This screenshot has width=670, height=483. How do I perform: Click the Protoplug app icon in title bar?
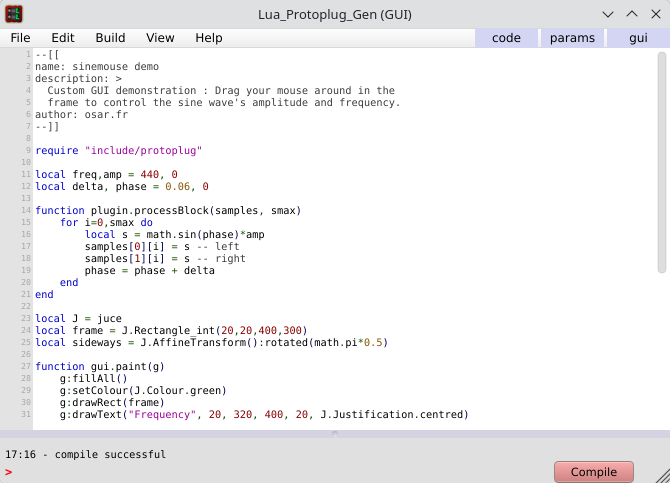(14, 14)
